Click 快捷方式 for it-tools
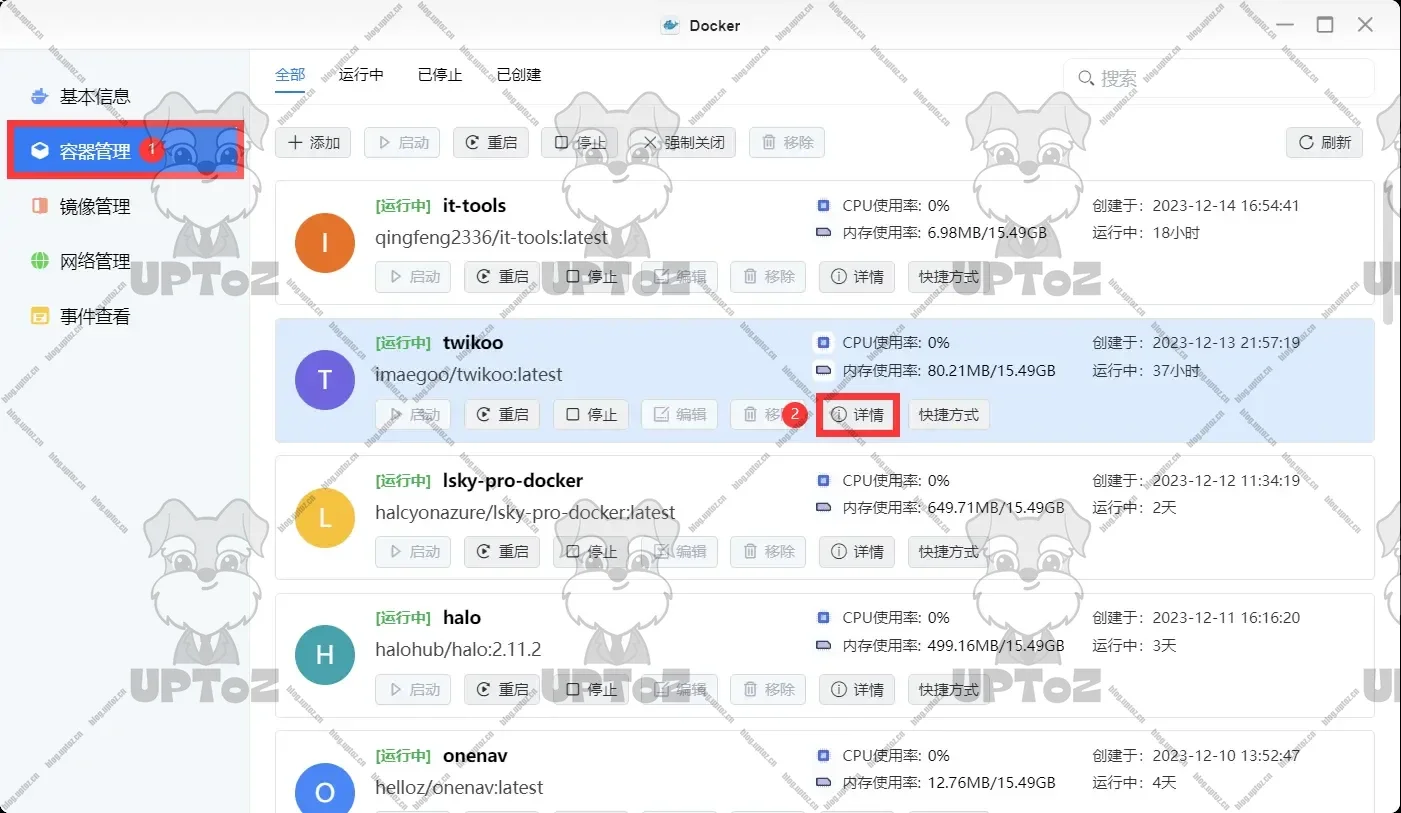The width and height of the screenshot is (1401, 813). pos(949,277)
